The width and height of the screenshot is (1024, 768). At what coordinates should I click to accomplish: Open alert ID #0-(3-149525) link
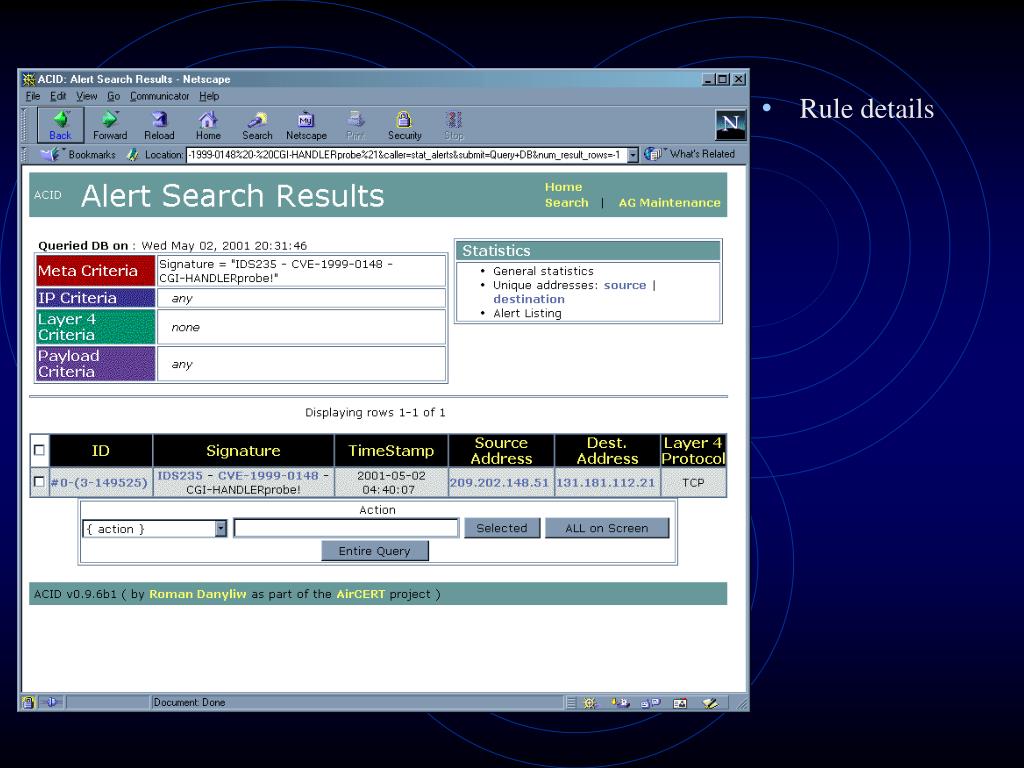99,483
